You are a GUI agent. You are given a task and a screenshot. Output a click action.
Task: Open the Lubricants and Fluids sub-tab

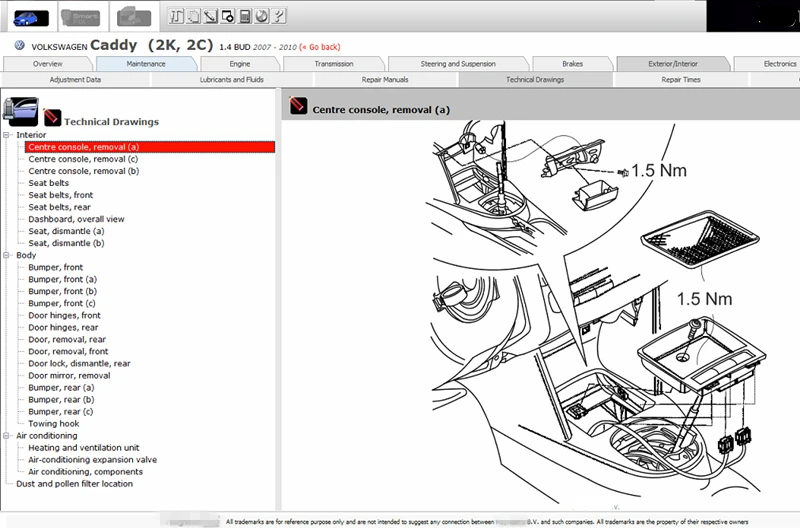[232, 80]
